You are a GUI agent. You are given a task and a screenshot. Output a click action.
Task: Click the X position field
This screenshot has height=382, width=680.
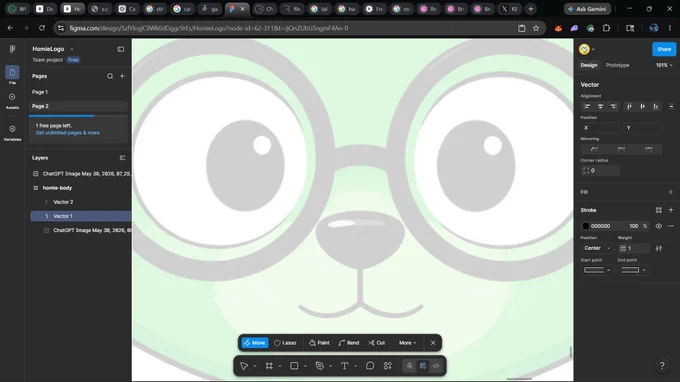pyautogui.click(x=600, y=128)
